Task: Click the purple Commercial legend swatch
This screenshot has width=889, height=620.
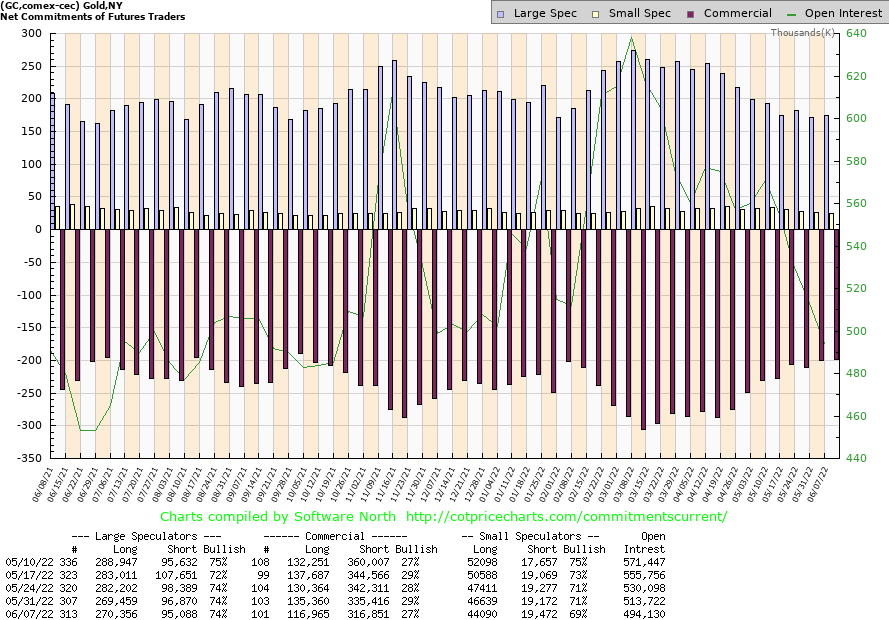Action: (x=691, y=14)
